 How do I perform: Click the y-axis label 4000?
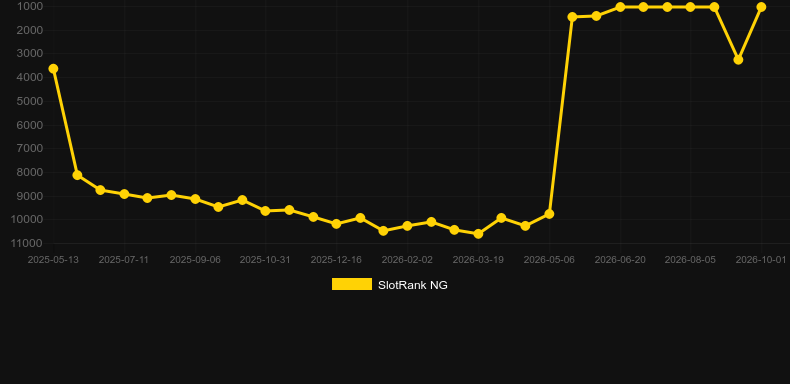click(30, 77)
